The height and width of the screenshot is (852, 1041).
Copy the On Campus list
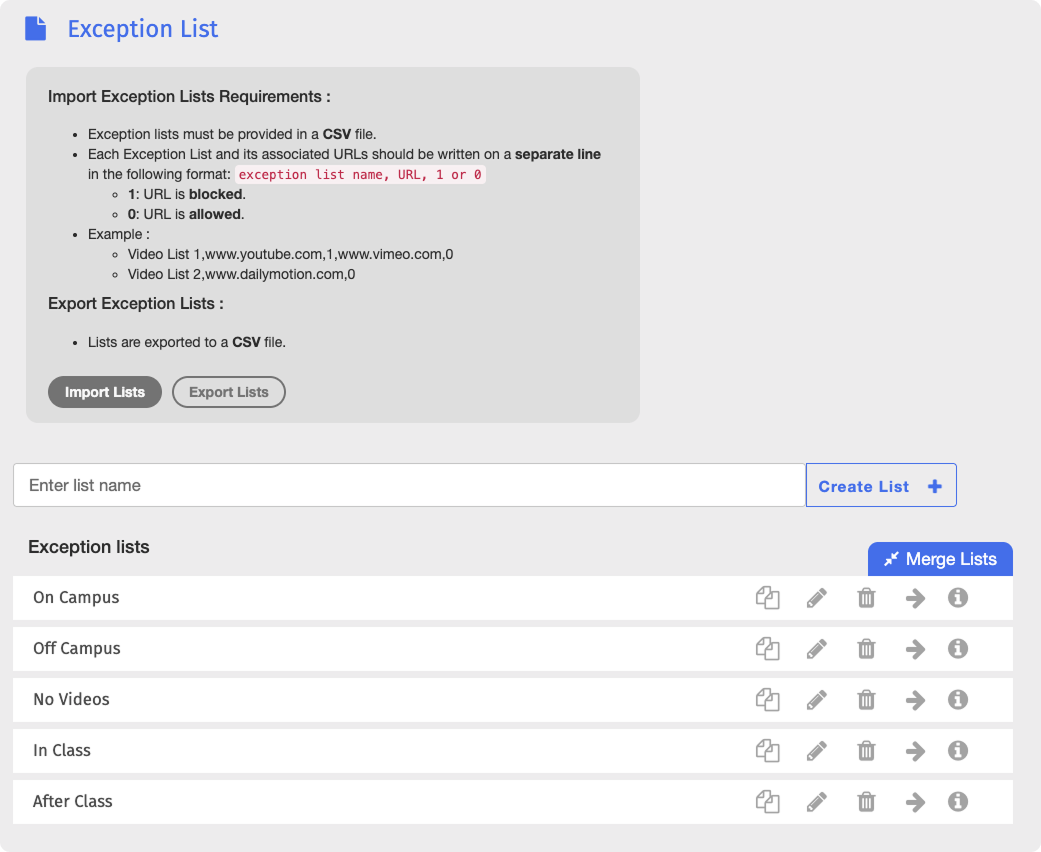767,598
